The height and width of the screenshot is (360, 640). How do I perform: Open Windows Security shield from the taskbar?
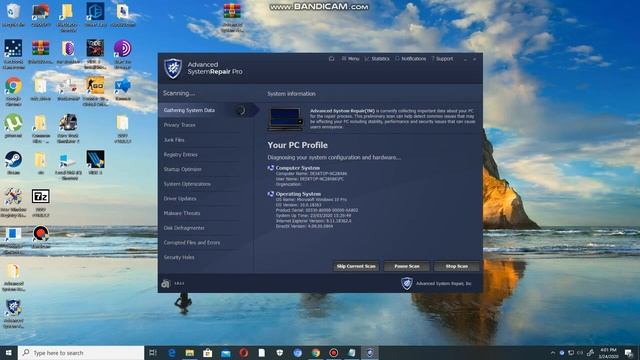coord(280,353)
